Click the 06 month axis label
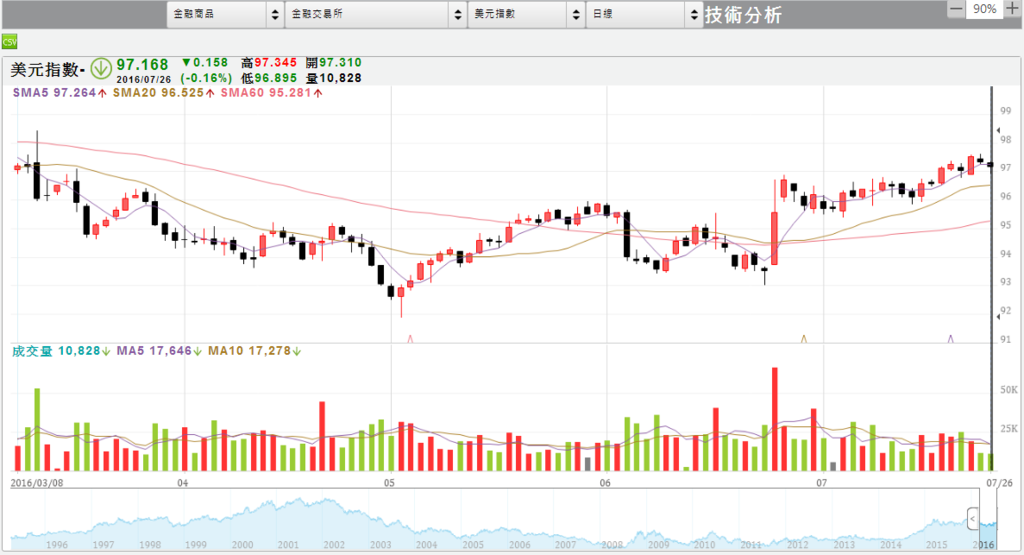The height and width of the screenshot is (555, 1024). 605,483
